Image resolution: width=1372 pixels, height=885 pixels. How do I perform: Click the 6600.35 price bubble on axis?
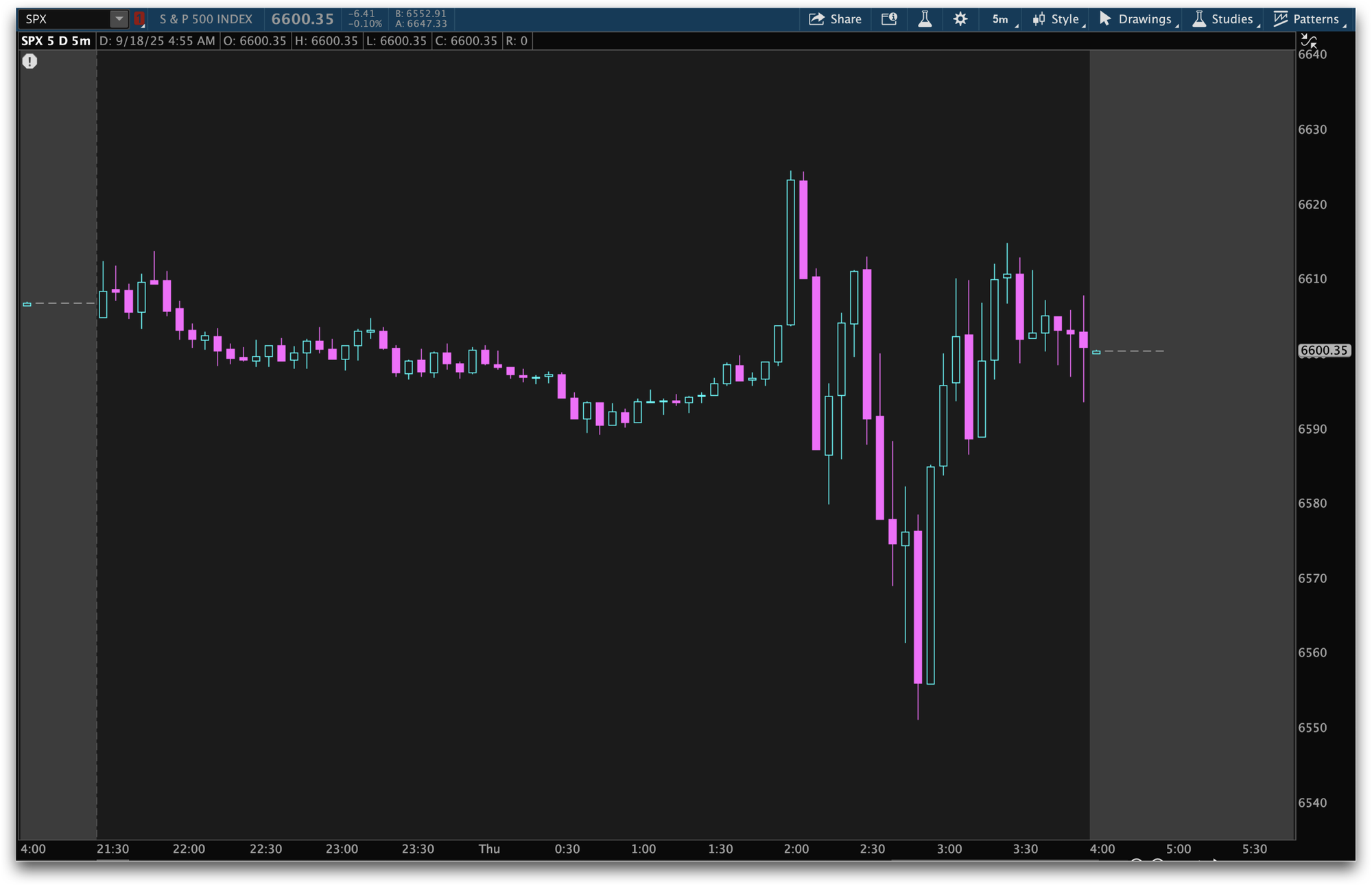pyautogui.click(x=1325, y=351)
